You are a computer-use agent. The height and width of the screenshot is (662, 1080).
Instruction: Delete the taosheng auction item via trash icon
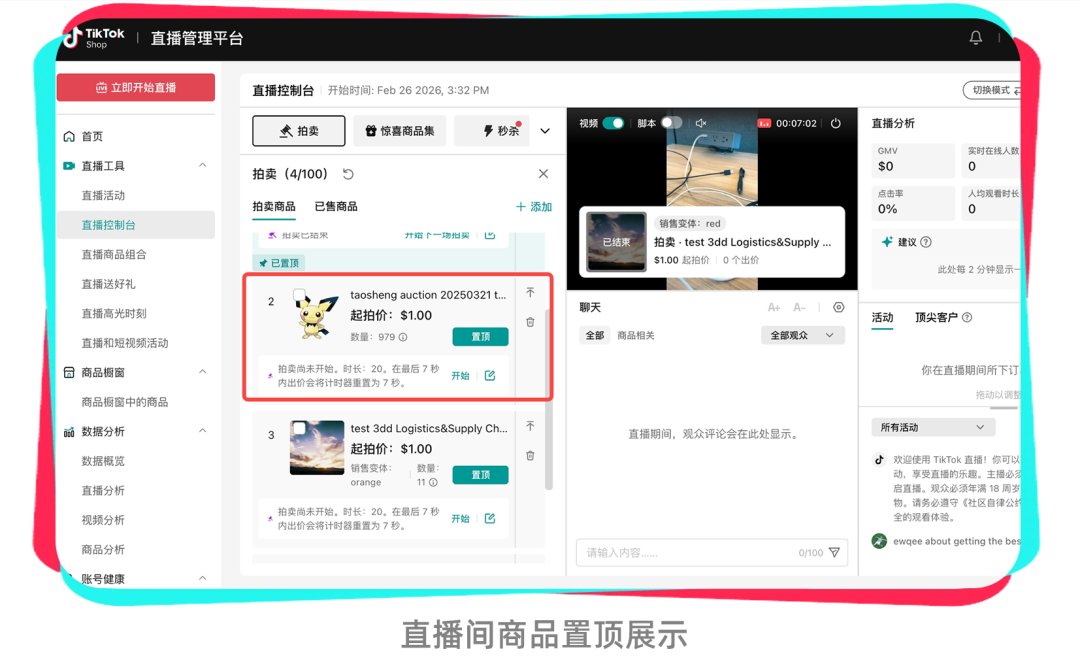click(x=530, y=322)
